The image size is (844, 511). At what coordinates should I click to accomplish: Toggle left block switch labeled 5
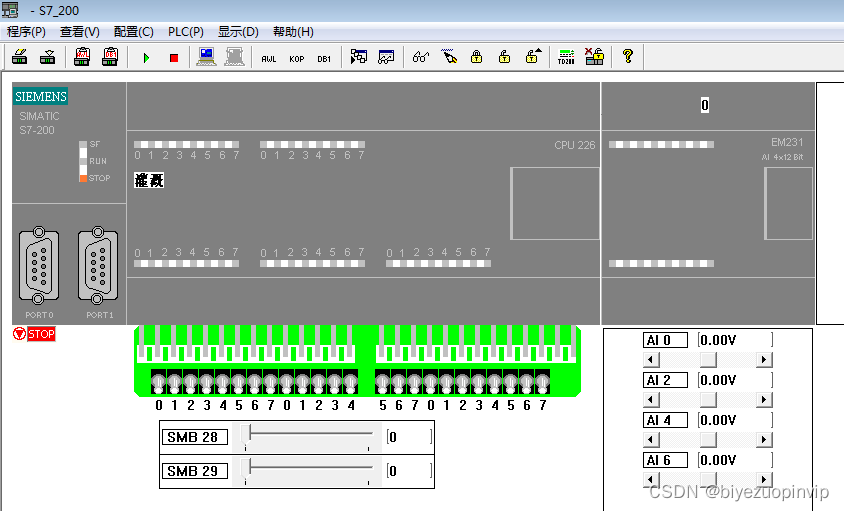point(238,383)
